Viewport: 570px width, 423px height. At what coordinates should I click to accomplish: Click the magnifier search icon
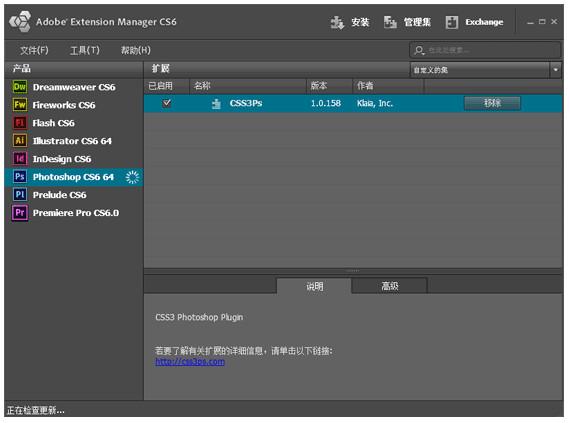click(419, 50)
